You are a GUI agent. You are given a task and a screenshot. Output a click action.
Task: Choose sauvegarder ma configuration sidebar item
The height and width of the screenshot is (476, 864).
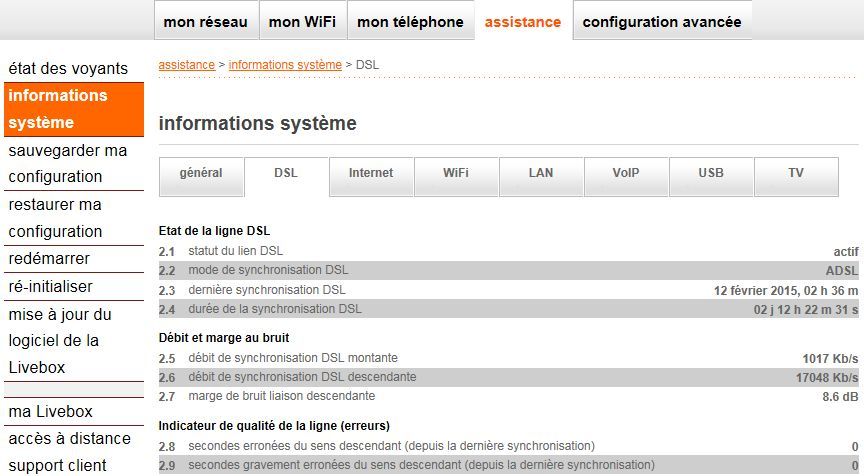pos(68,163)
